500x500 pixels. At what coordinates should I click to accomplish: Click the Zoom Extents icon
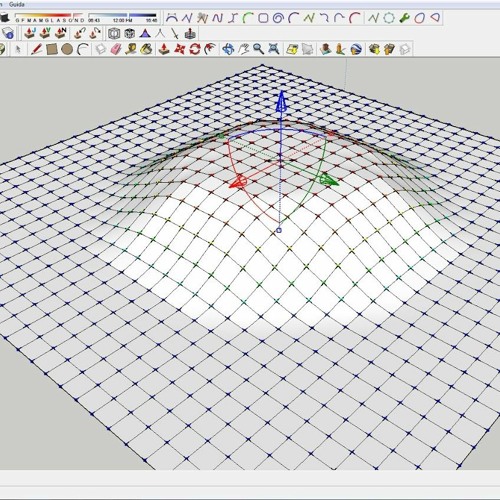click(x=274, y=49)
